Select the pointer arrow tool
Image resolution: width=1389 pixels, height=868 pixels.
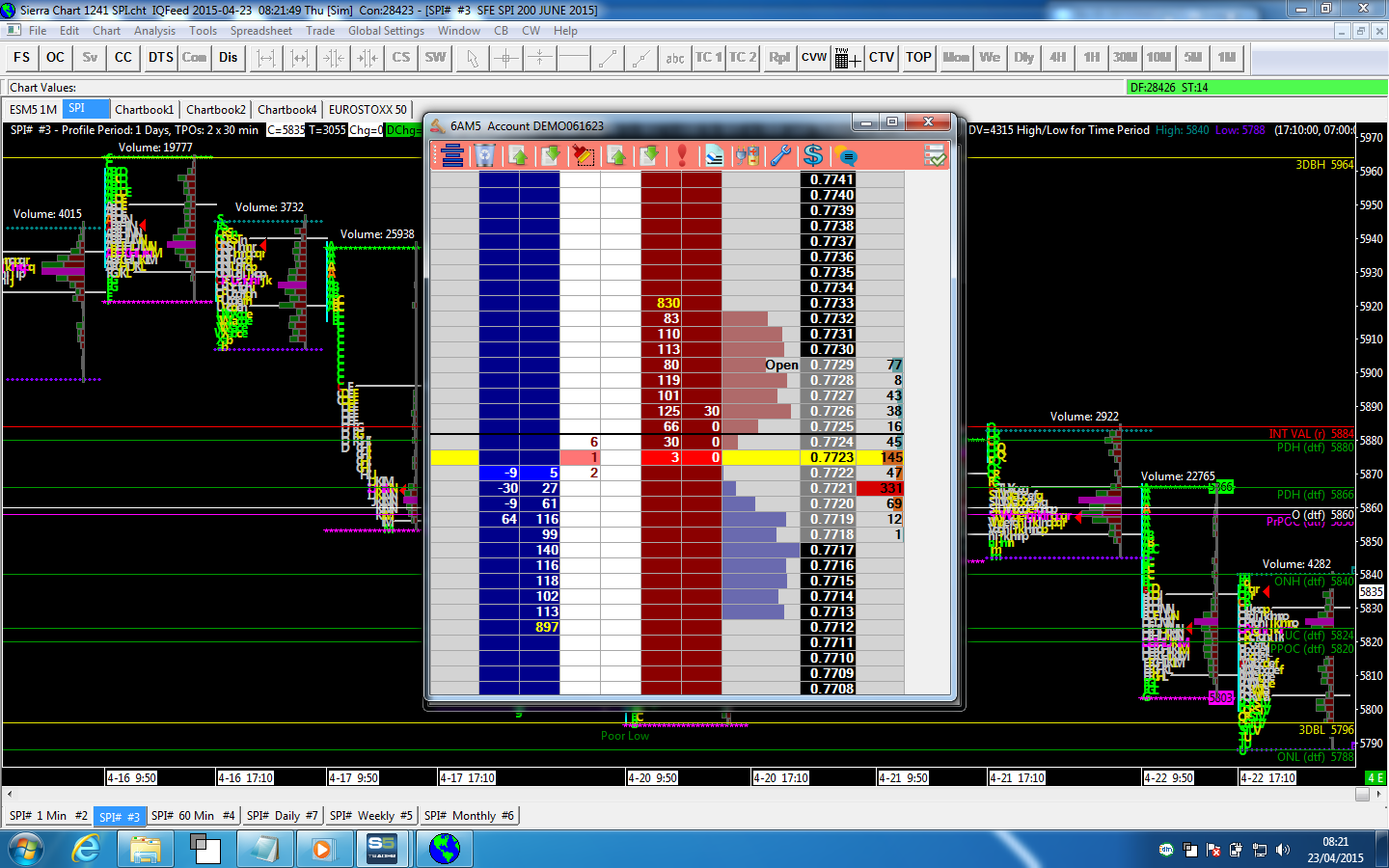coord(473,58)
